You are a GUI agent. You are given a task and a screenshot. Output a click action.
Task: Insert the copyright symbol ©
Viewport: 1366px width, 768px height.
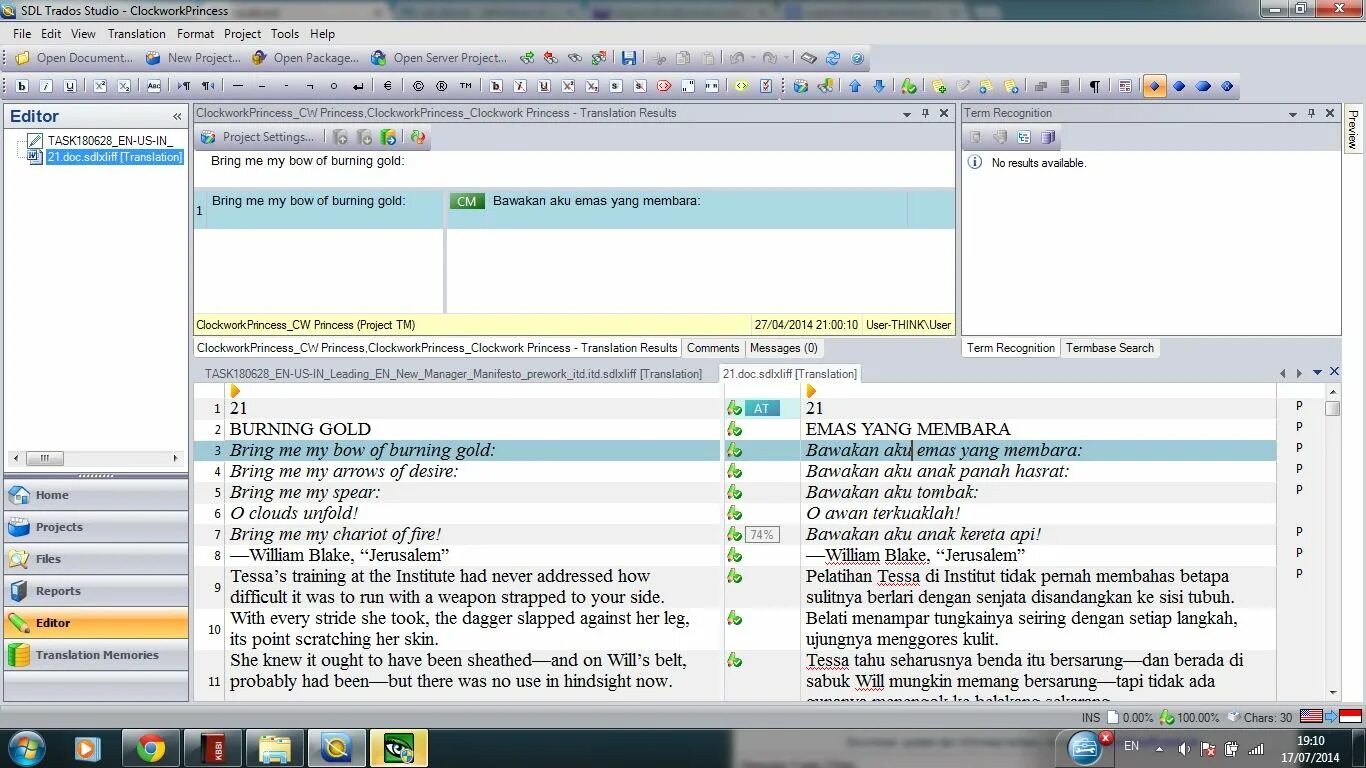pos(418,86)
